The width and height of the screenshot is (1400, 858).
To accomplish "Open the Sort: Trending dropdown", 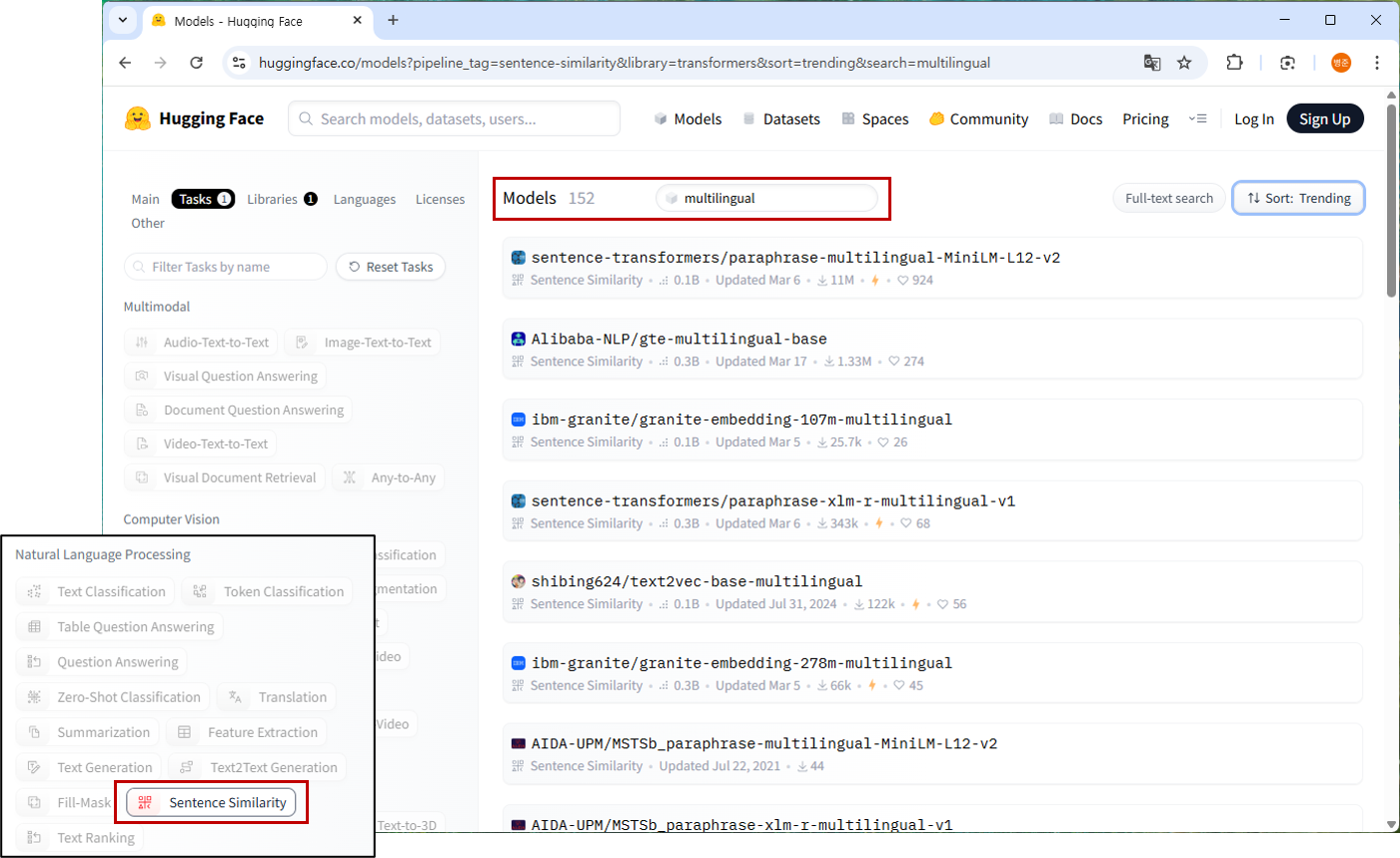I will pyautogui.click(x=1299, y=199).
